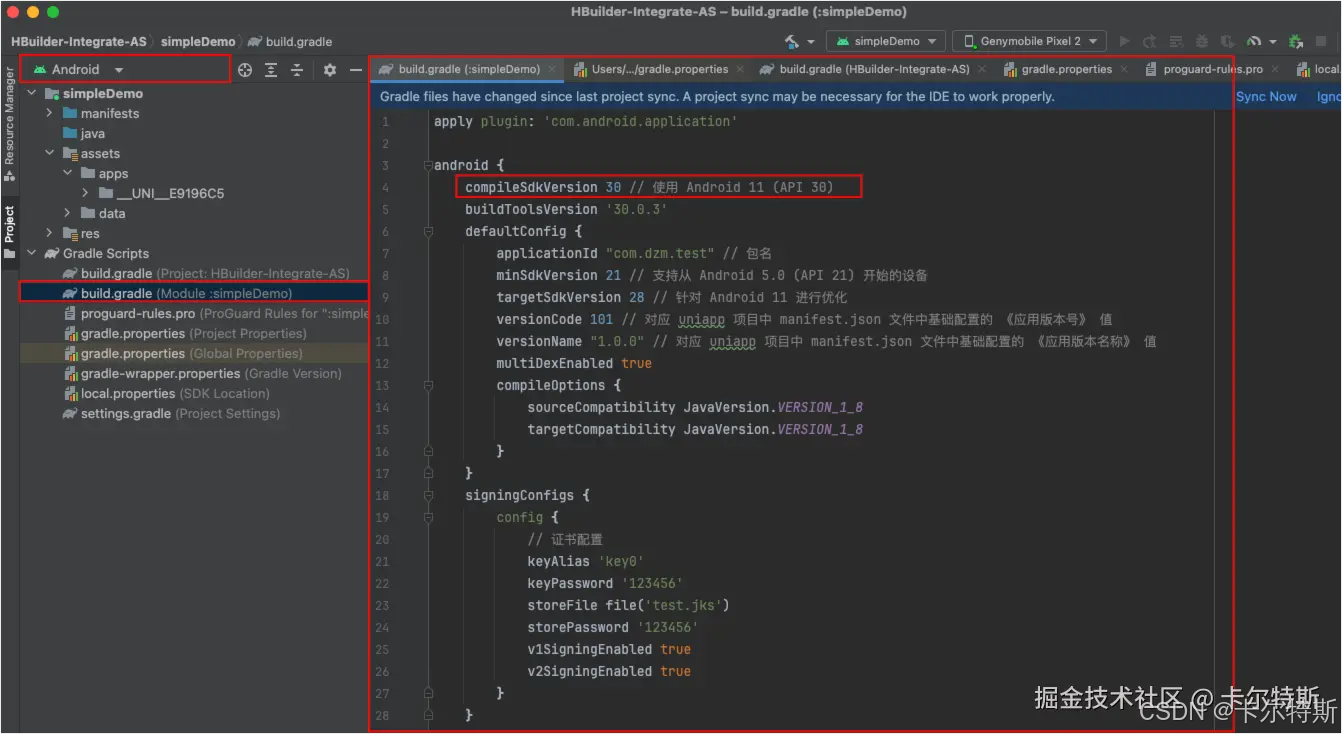The height and width of the screenshot is (734, 1342).
Task: Expand the data folder
Action: coord(68,213)
